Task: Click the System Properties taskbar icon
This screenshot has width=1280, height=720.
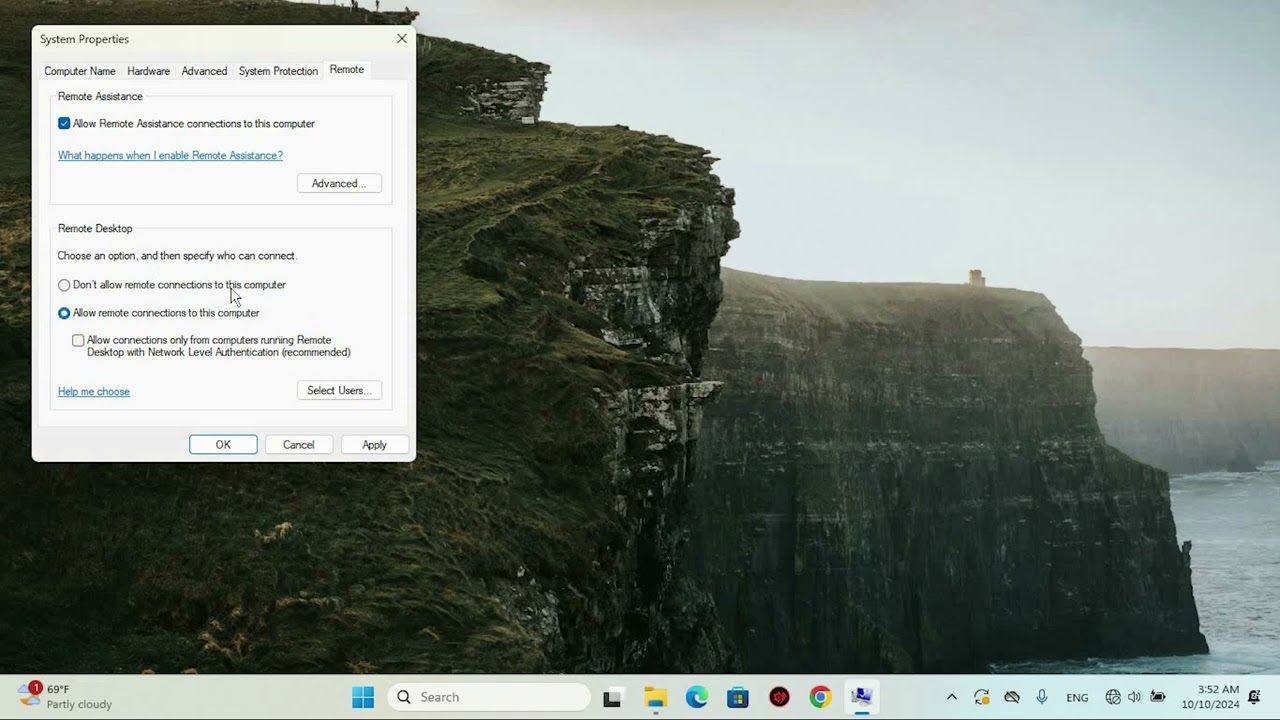Action: [x=861, y=697]
